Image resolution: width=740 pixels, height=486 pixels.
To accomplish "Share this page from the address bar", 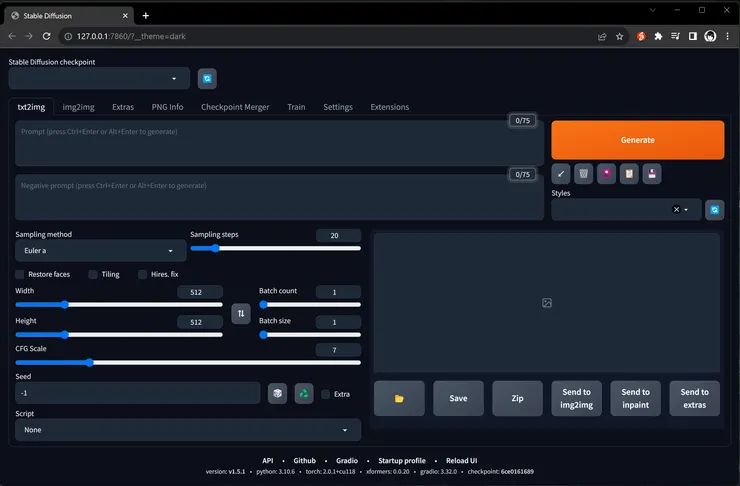I will click(602, 36).
